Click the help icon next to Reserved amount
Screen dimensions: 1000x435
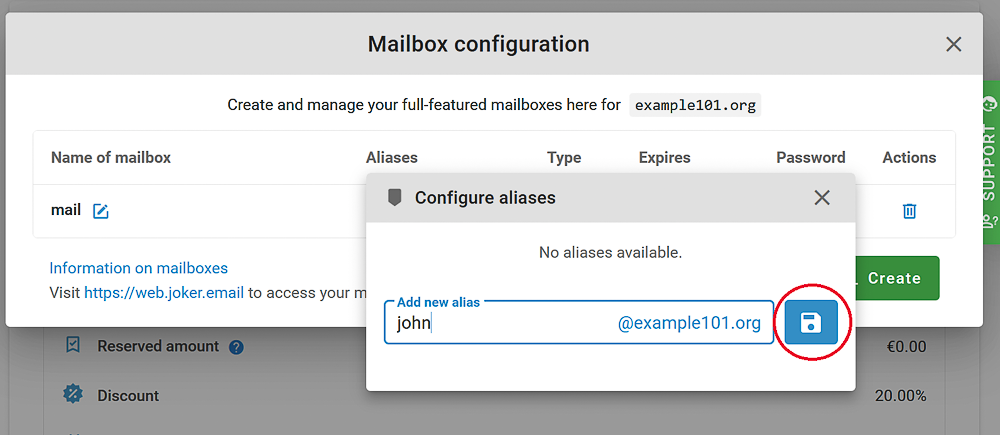click(236, 347)
